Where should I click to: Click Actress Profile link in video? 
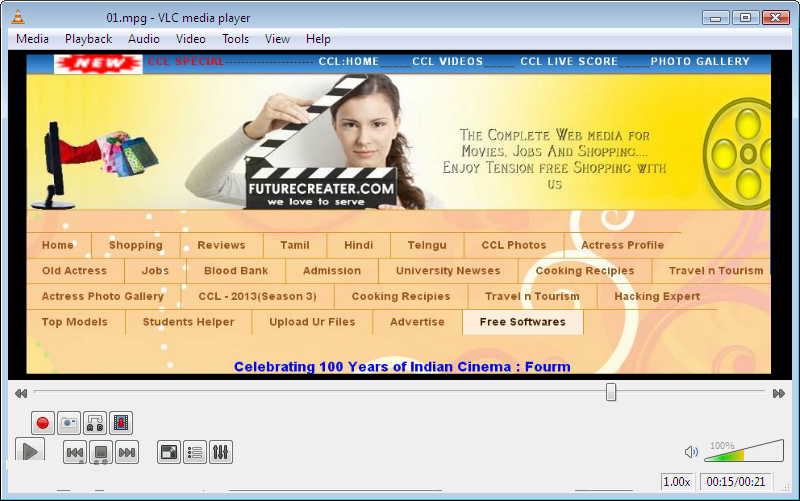(x=622, y=245)
